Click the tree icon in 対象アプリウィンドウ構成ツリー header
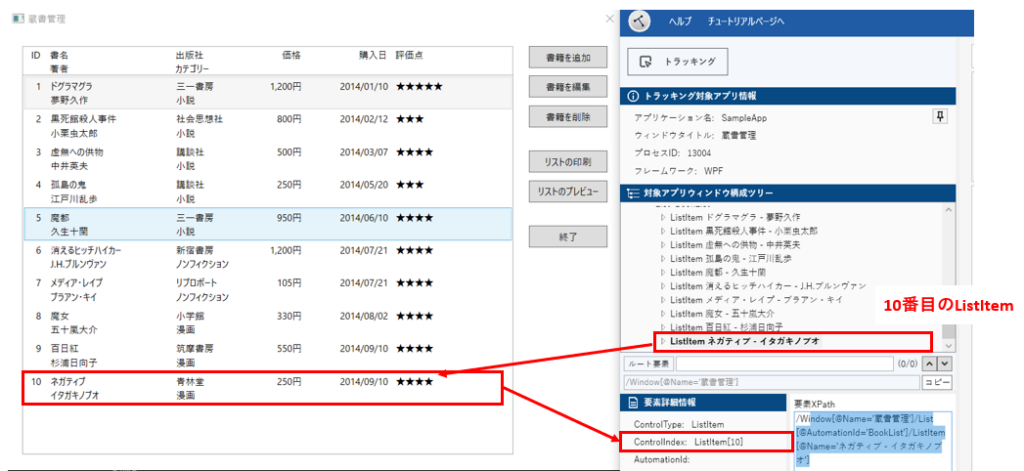This screenshot has width=1024, height=471. pos(632,193)
